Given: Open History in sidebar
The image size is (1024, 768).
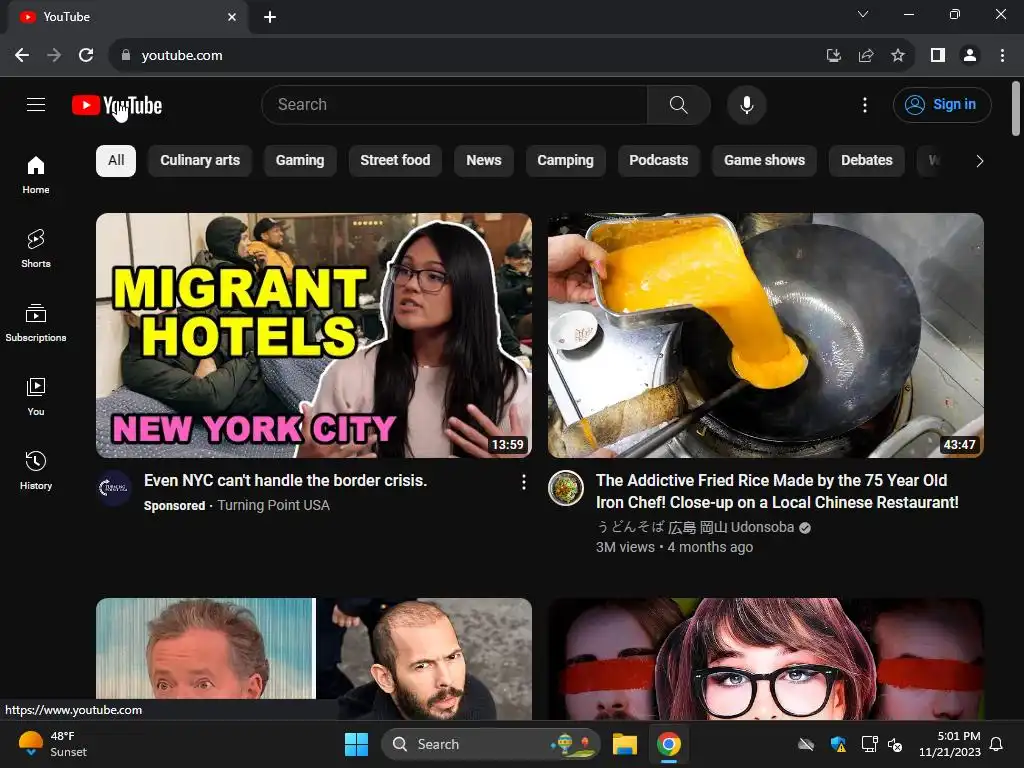Looking at the screenshot, I should pos(36,470).
